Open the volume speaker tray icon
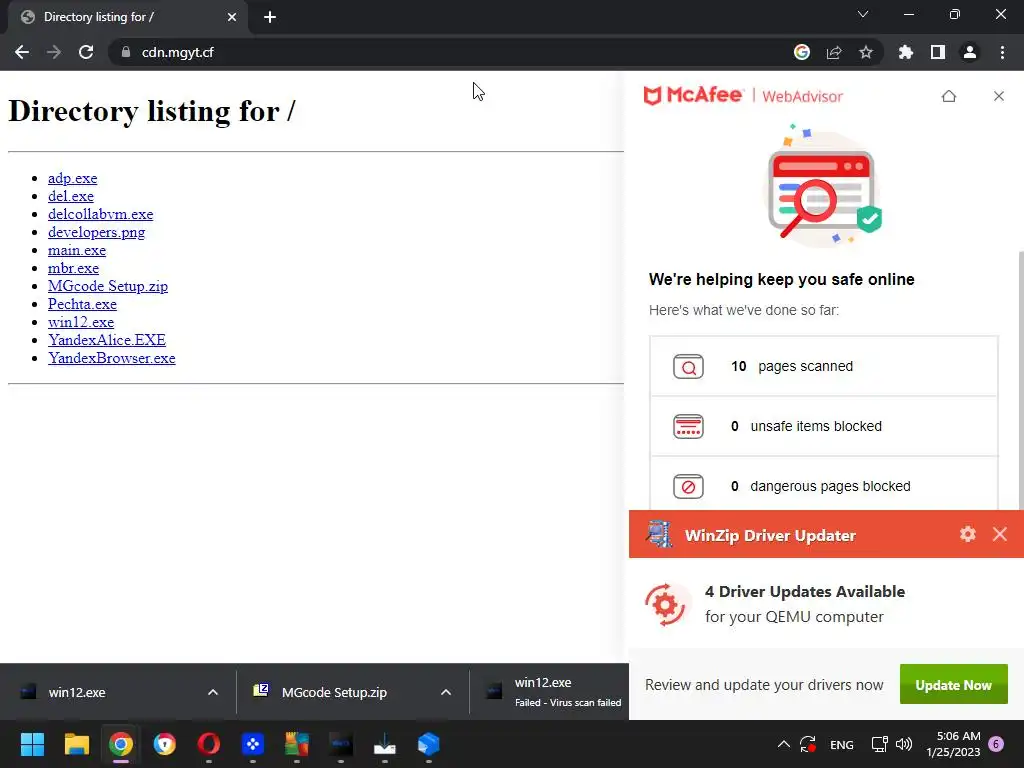 [904, 744]
